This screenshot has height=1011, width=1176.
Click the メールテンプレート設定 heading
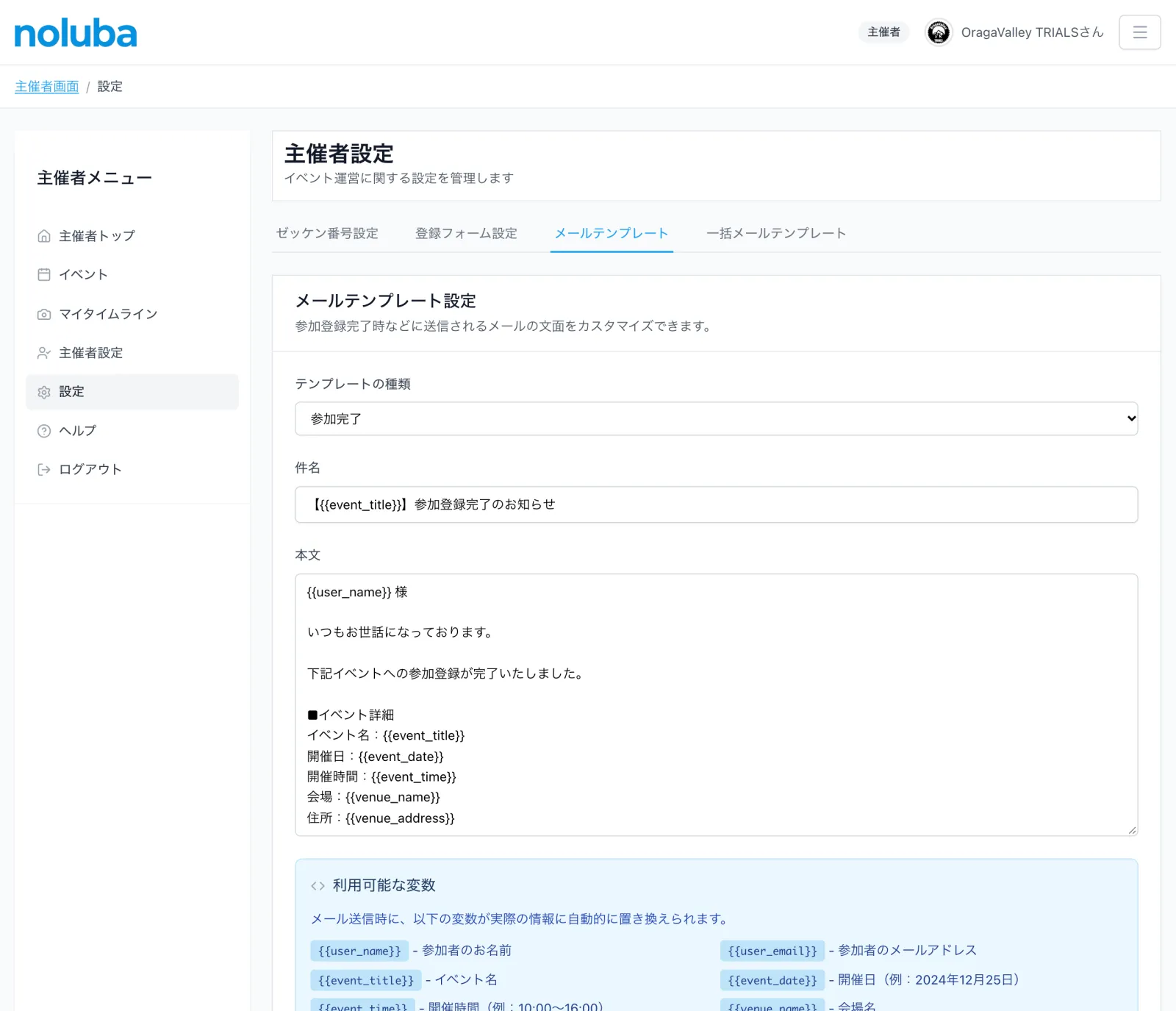pyautogui.click(x=386, y=301)
